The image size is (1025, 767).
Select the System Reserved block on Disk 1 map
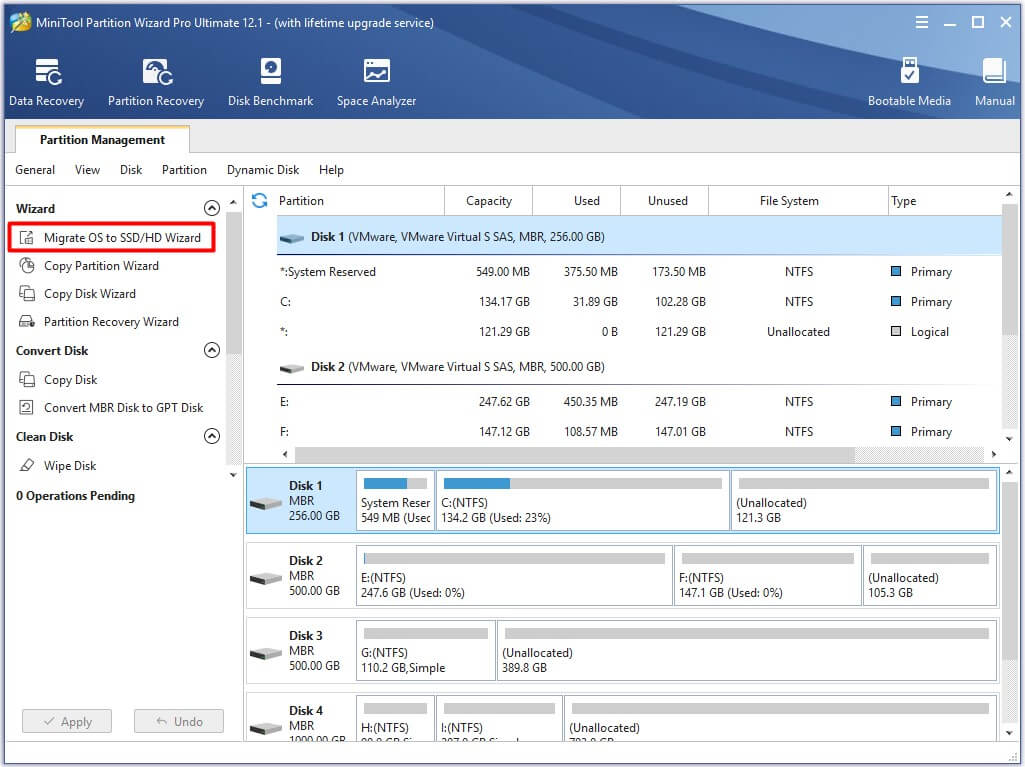(x=395, y=501)
